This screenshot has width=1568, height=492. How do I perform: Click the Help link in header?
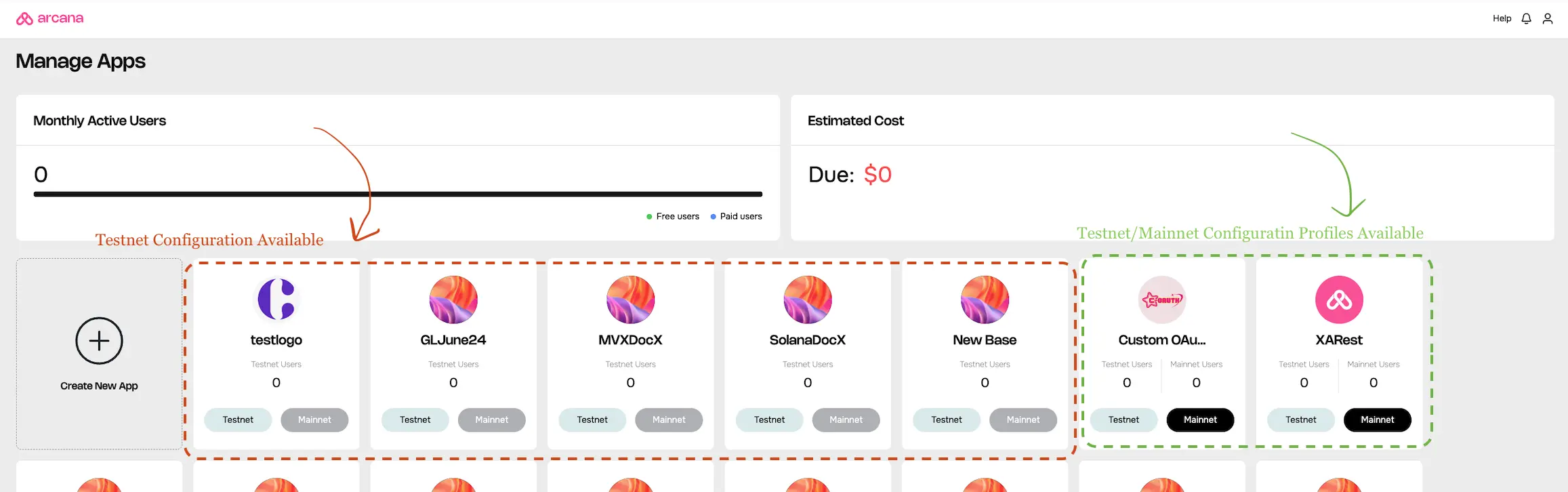tap(1502, 18)
